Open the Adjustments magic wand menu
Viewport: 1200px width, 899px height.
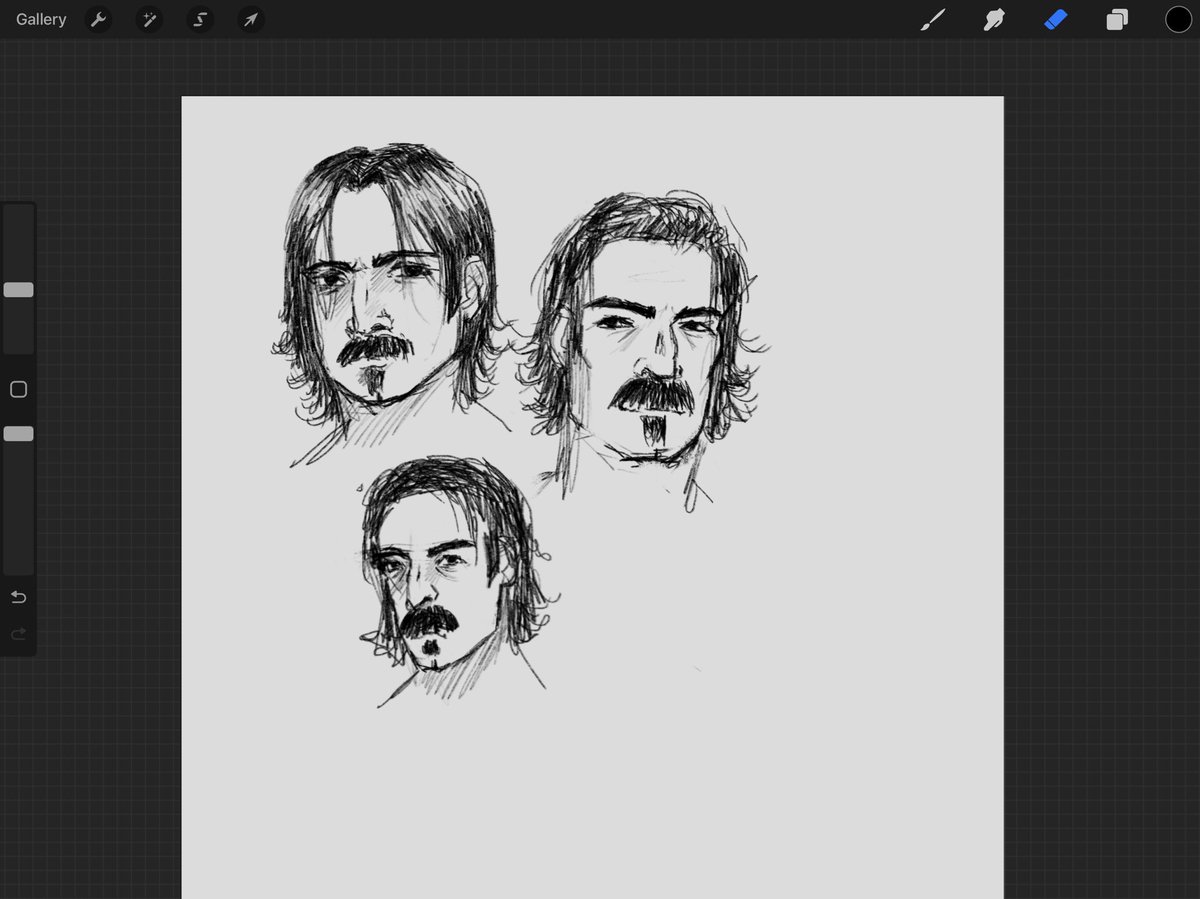click(149, 19)
